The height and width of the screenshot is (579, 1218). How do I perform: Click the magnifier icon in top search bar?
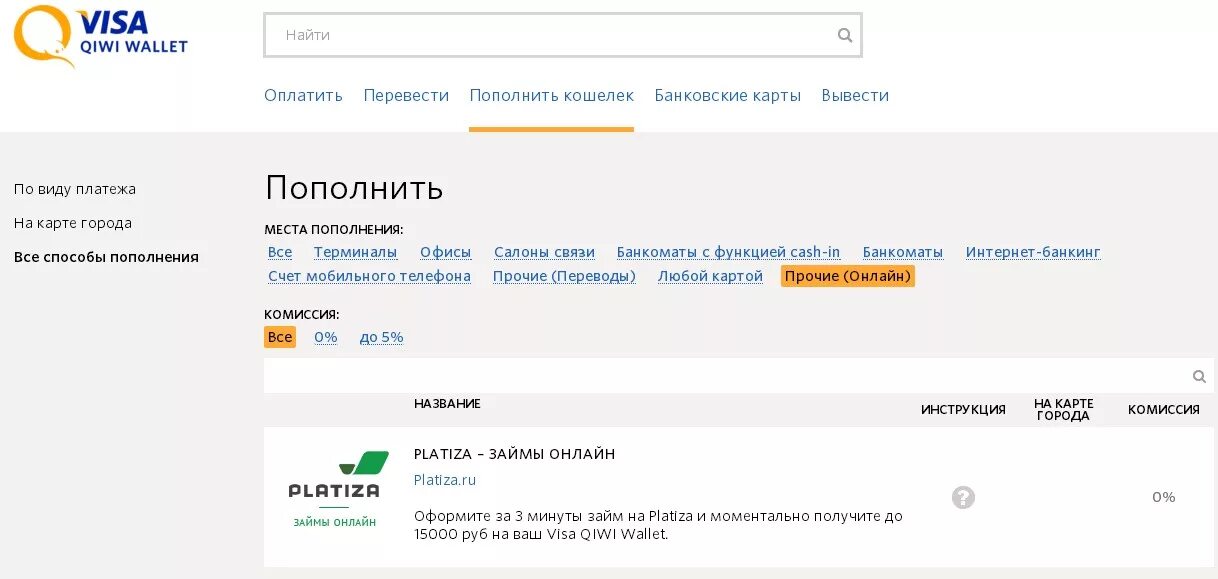point(845,35)
